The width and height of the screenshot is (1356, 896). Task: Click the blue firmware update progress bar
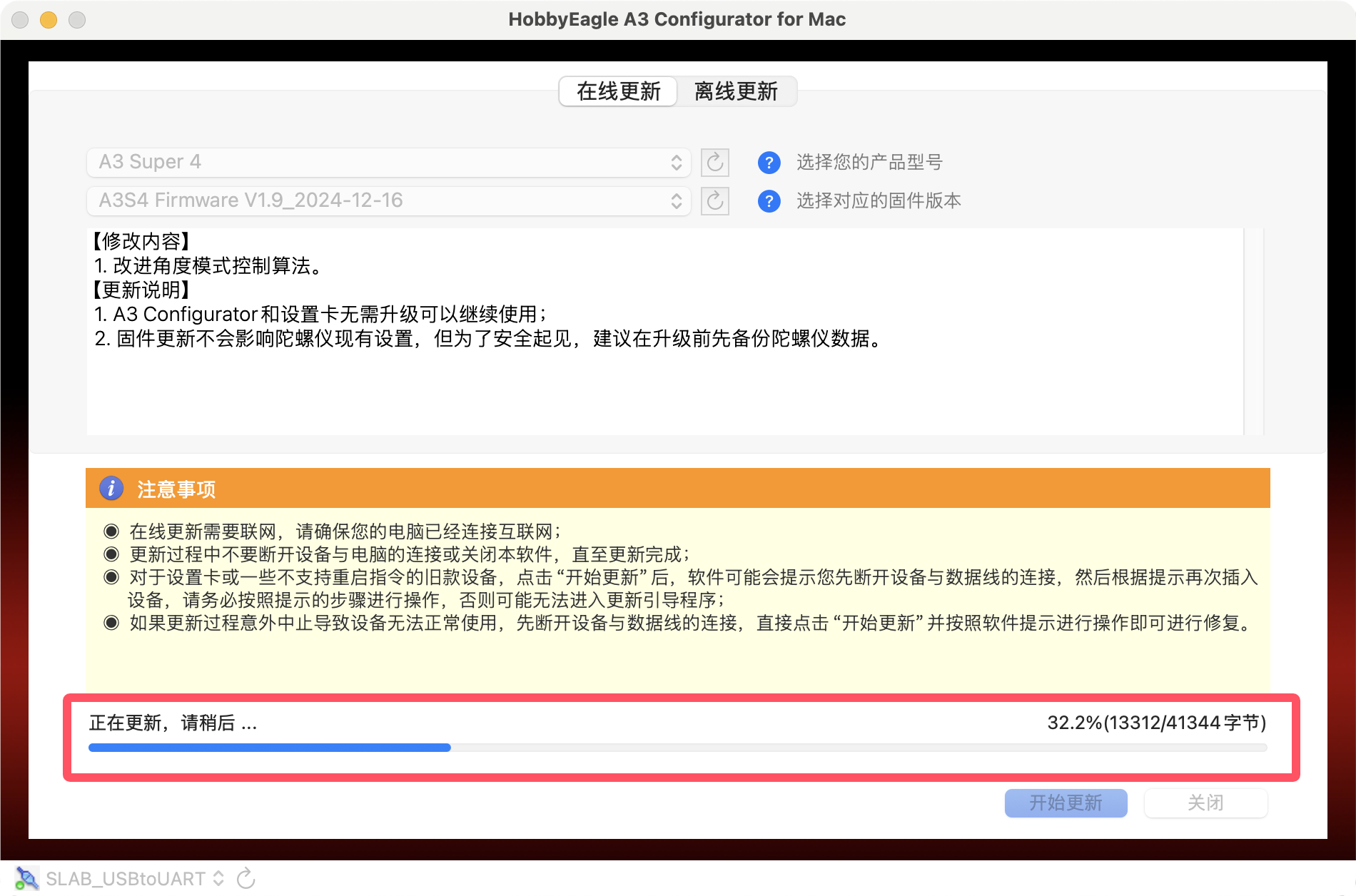pos(270,748)
